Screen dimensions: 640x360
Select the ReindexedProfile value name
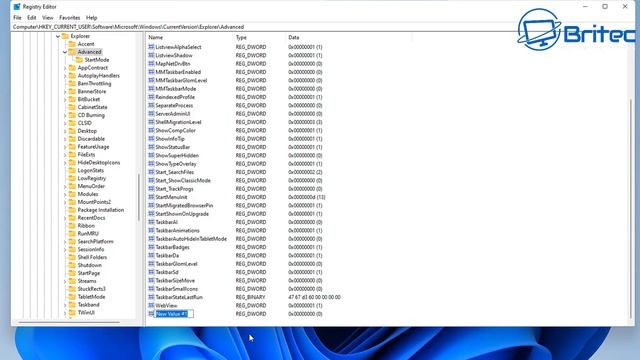click(x=175, y=97)
